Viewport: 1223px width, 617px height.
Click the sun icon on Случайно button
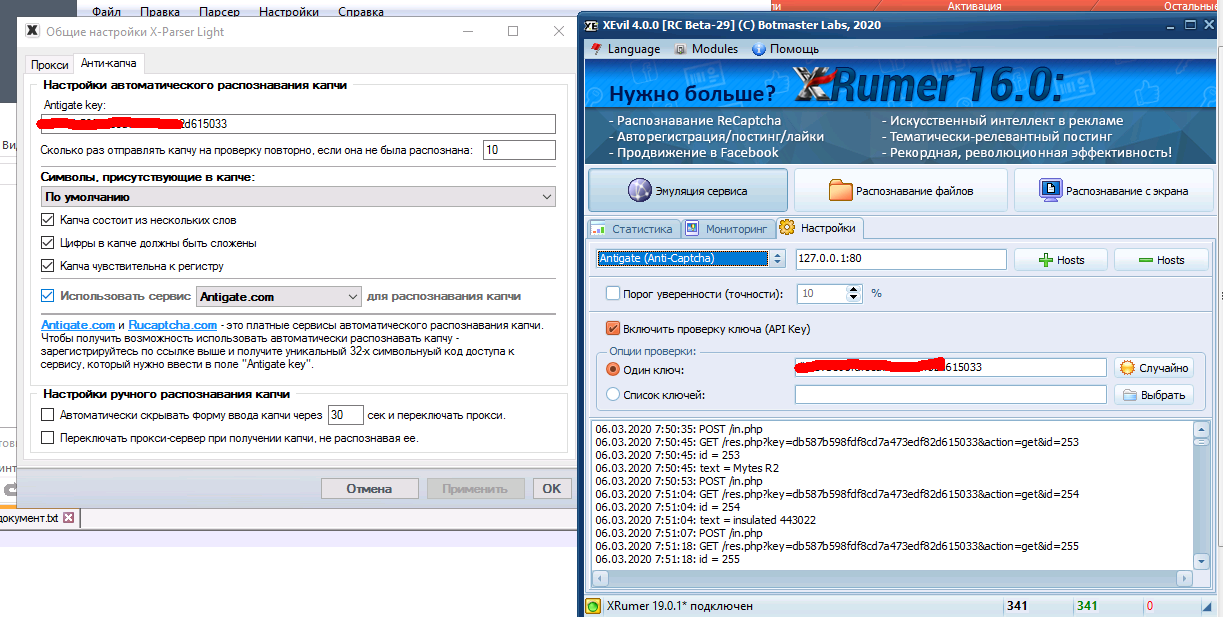pyautogui.click(x=1127, y=368)
